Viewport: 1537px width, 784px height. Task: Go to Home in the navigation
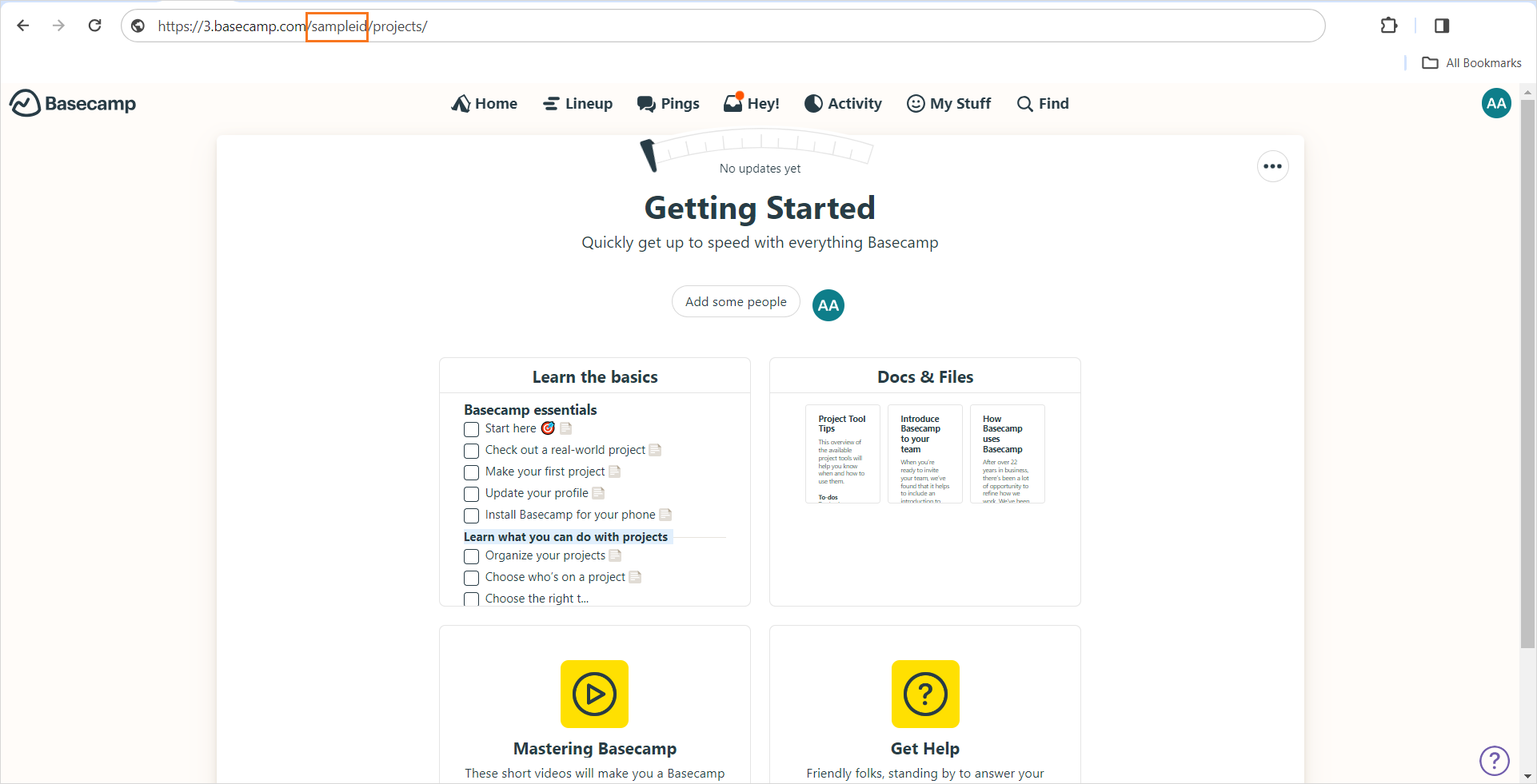[x=484, y=103]
